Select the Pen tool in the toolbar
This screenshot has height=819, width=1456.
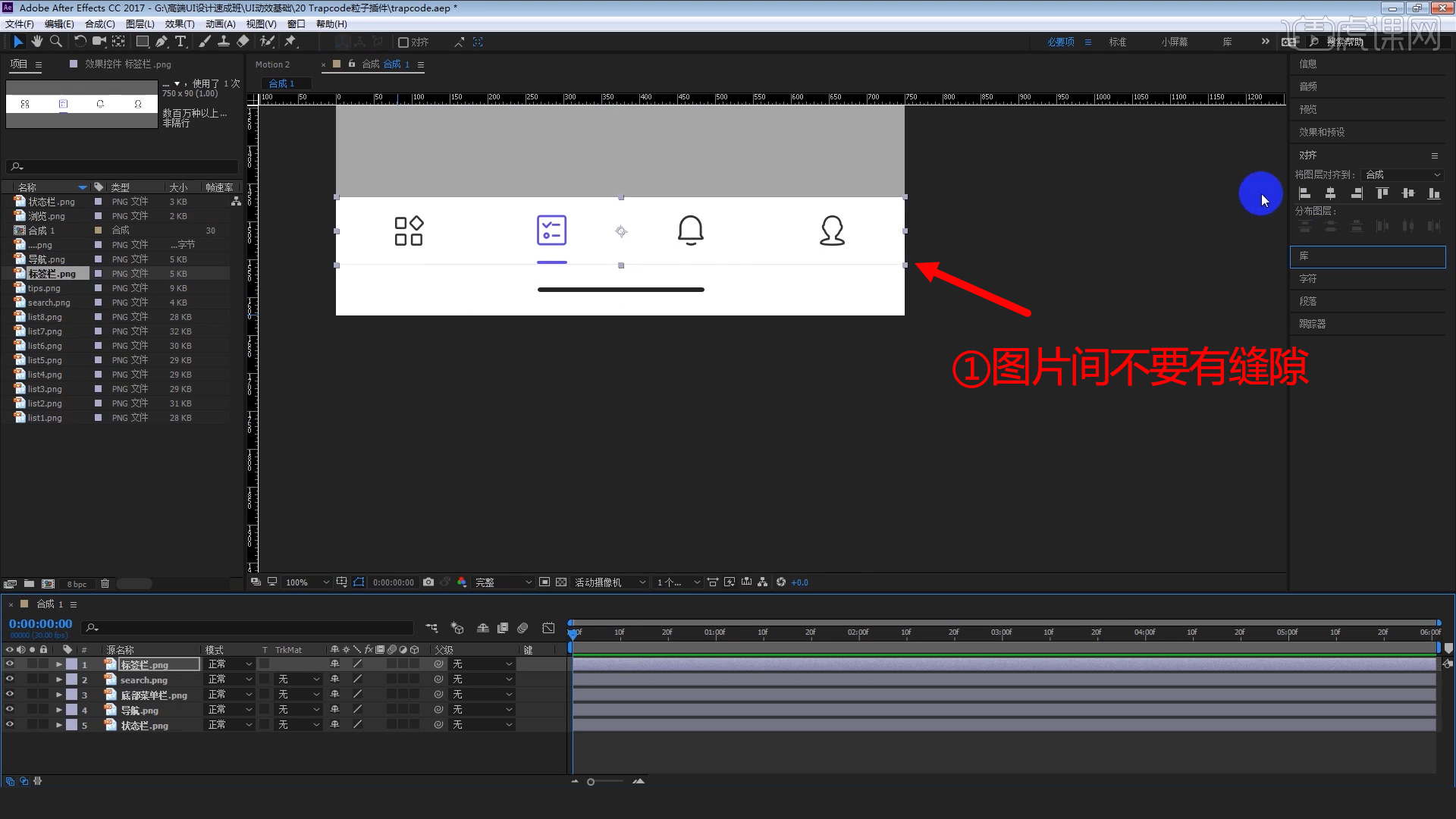pos(162,42)
